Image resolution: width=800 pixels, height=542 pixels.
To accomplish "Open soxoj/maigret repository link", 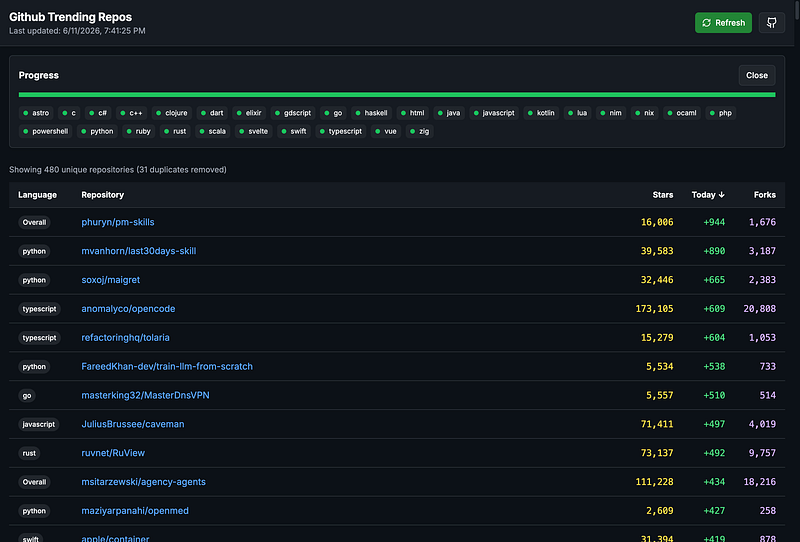I will (111, 280).
